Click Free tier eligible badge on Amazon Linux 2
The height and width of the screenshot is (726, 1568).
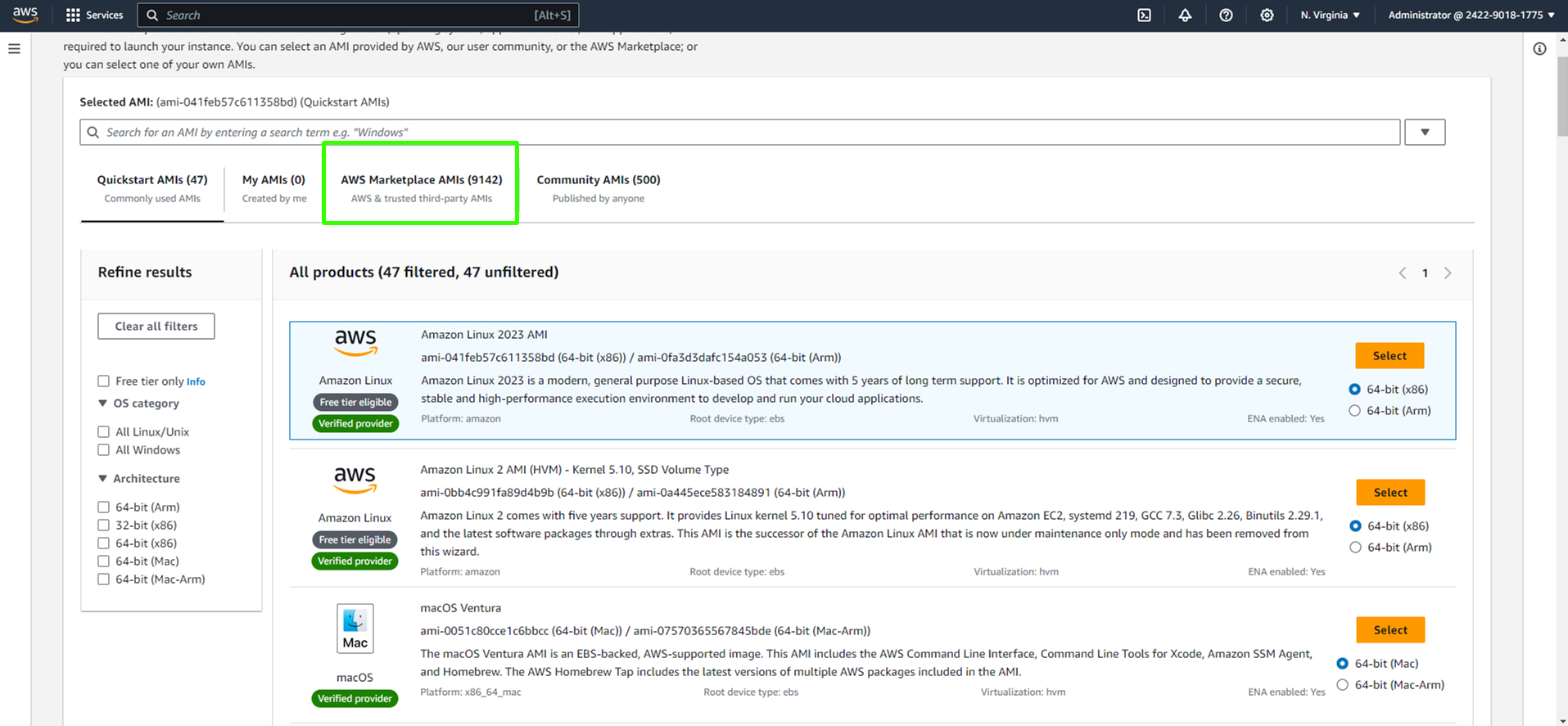pyautogui.click(x=355, y=539)
